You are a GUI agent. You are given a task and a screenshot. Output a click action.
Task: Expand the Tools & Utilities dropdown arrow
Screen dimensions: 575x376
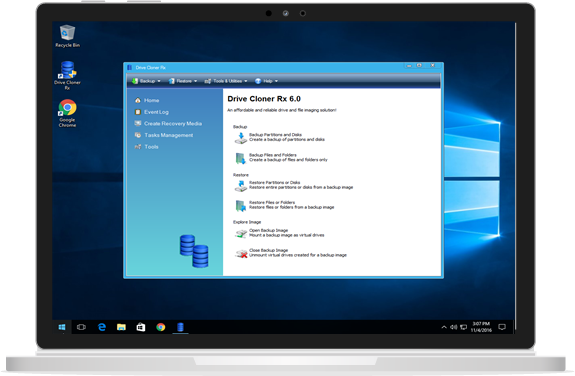coord(246,81)
